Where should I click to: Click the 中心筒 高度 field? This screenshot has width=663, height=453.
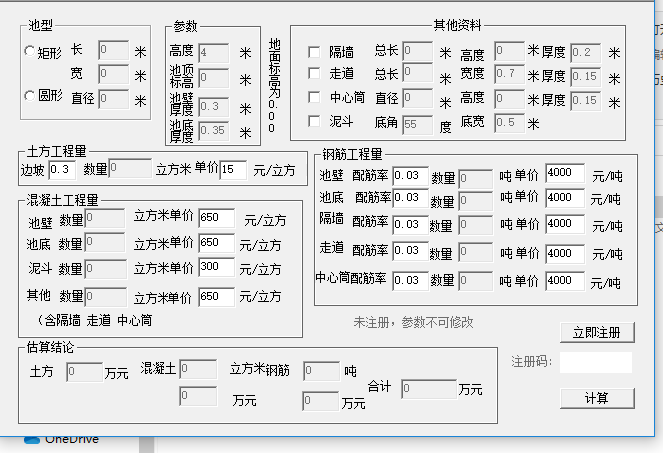coord(510,99)
